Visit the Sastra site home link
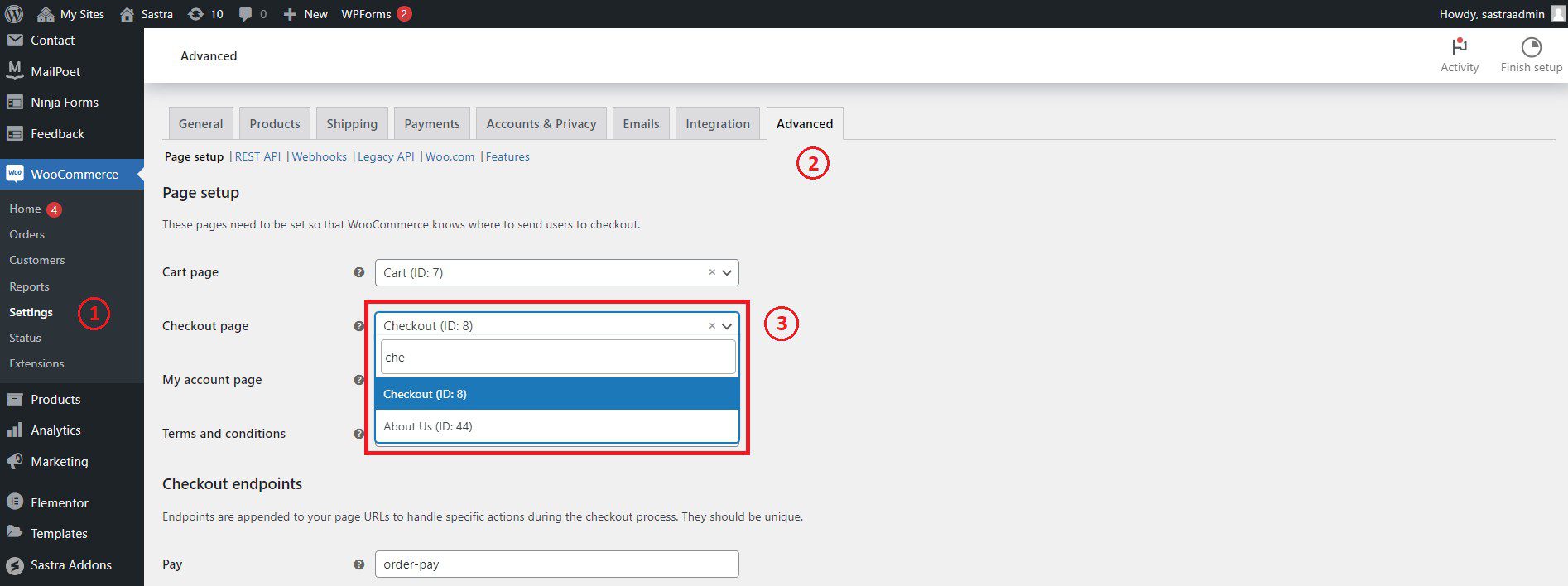This screenshot has width=1568, height=586. point(147,14)
